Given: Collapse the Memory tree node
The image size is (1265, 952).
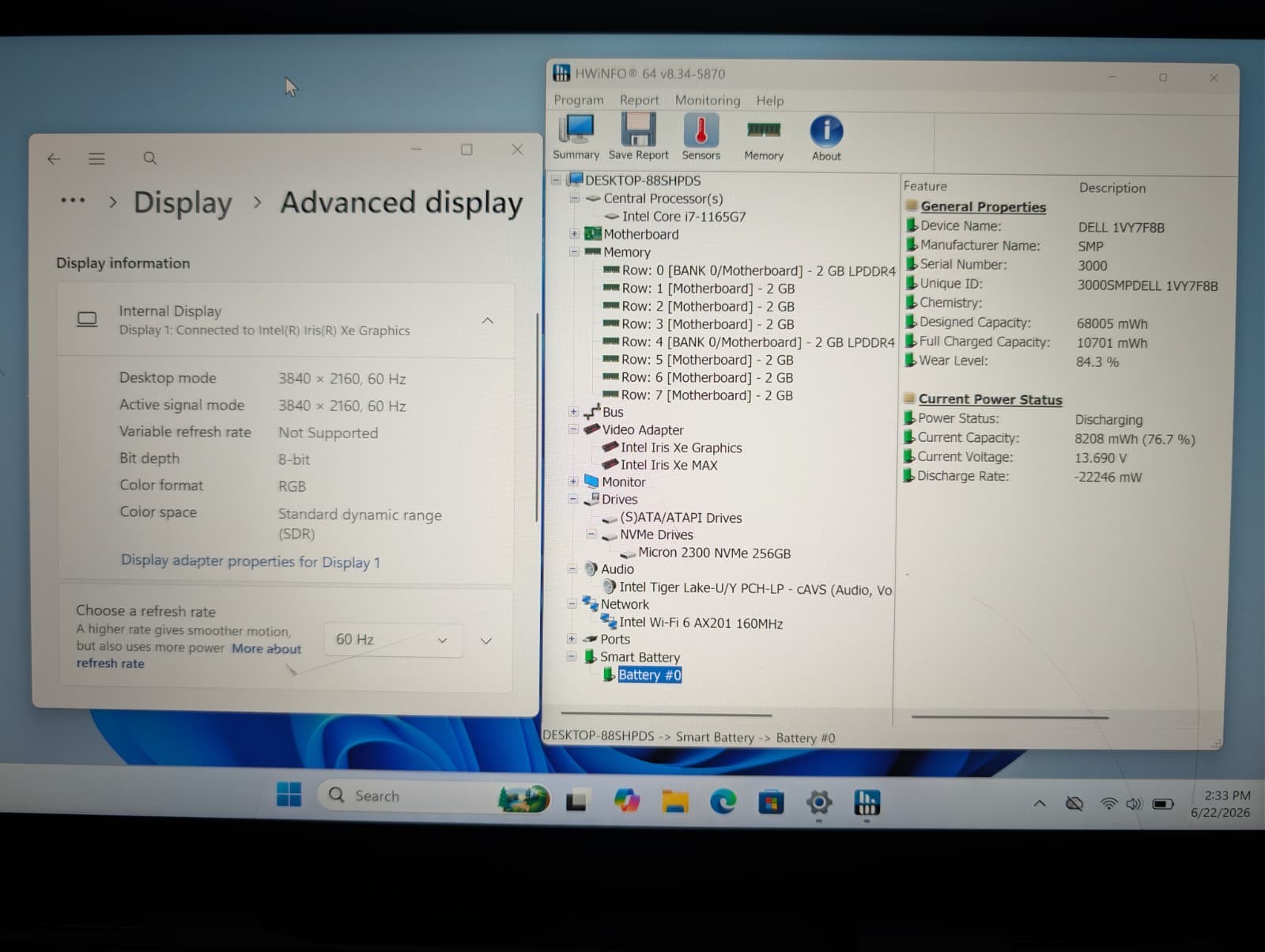Looking at the screenshot, I should 574,252.
